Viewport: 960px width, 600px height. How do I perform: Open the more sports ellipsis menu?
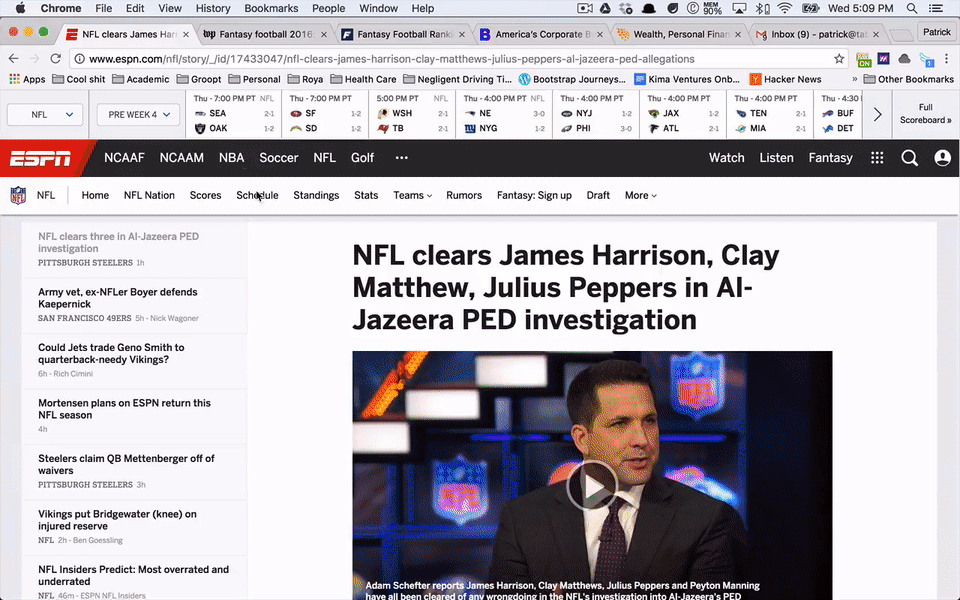402,158
